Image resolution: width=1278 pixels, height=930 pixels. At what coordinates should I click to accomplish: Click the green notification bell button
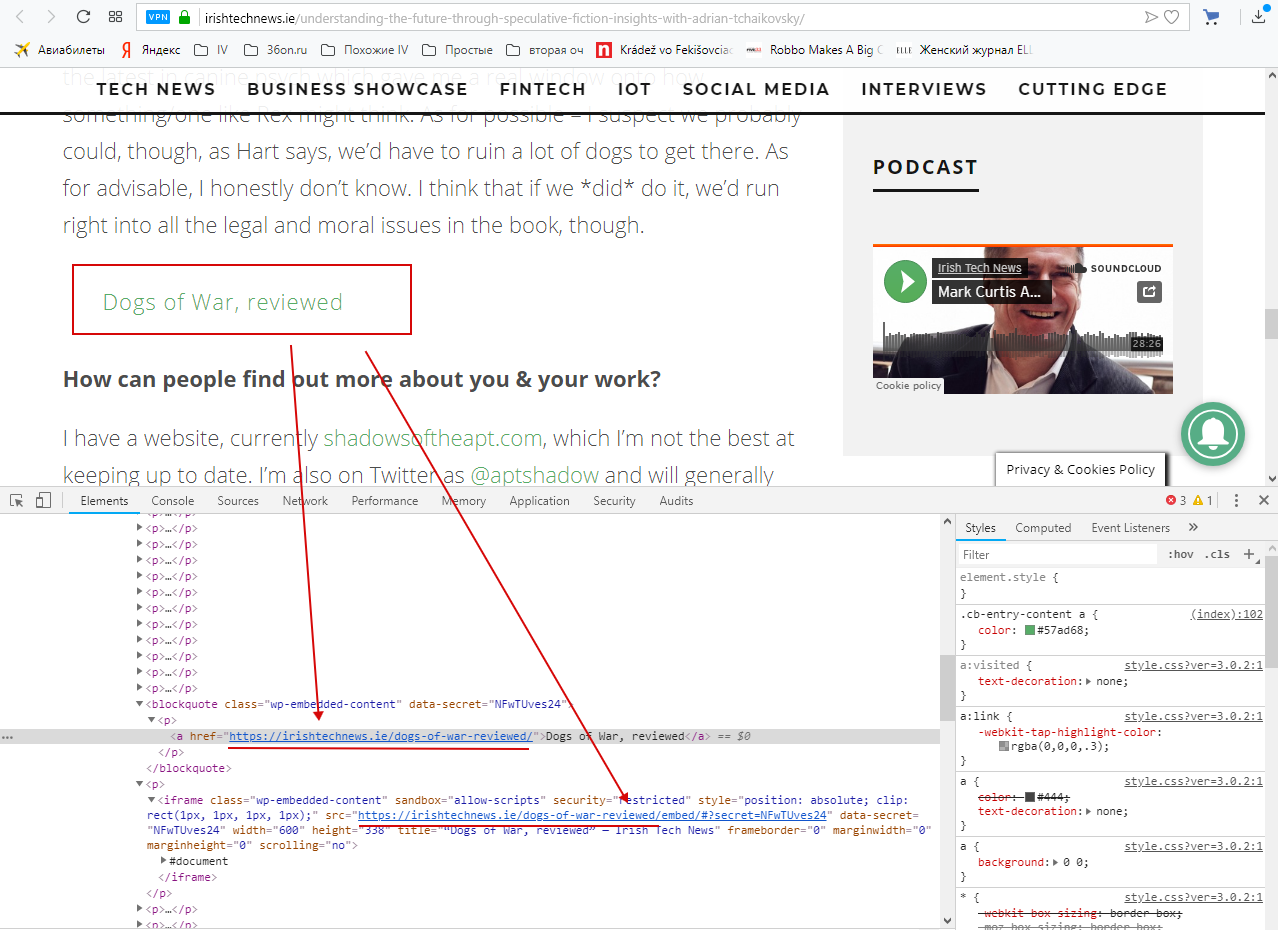pos(1212,434)
